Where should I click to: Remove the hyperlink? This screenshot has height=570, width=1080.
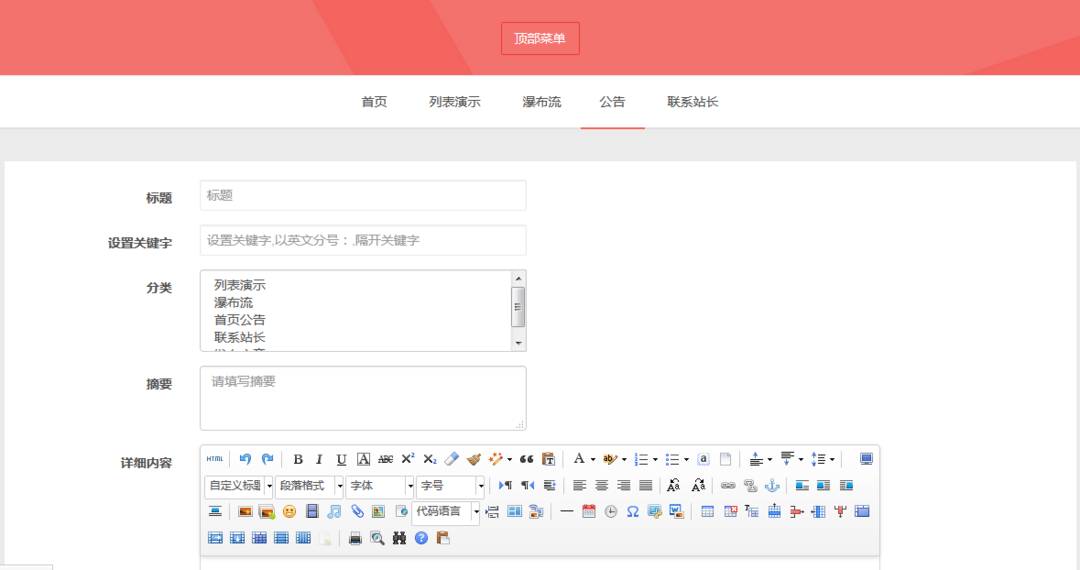tap(750, 486)
